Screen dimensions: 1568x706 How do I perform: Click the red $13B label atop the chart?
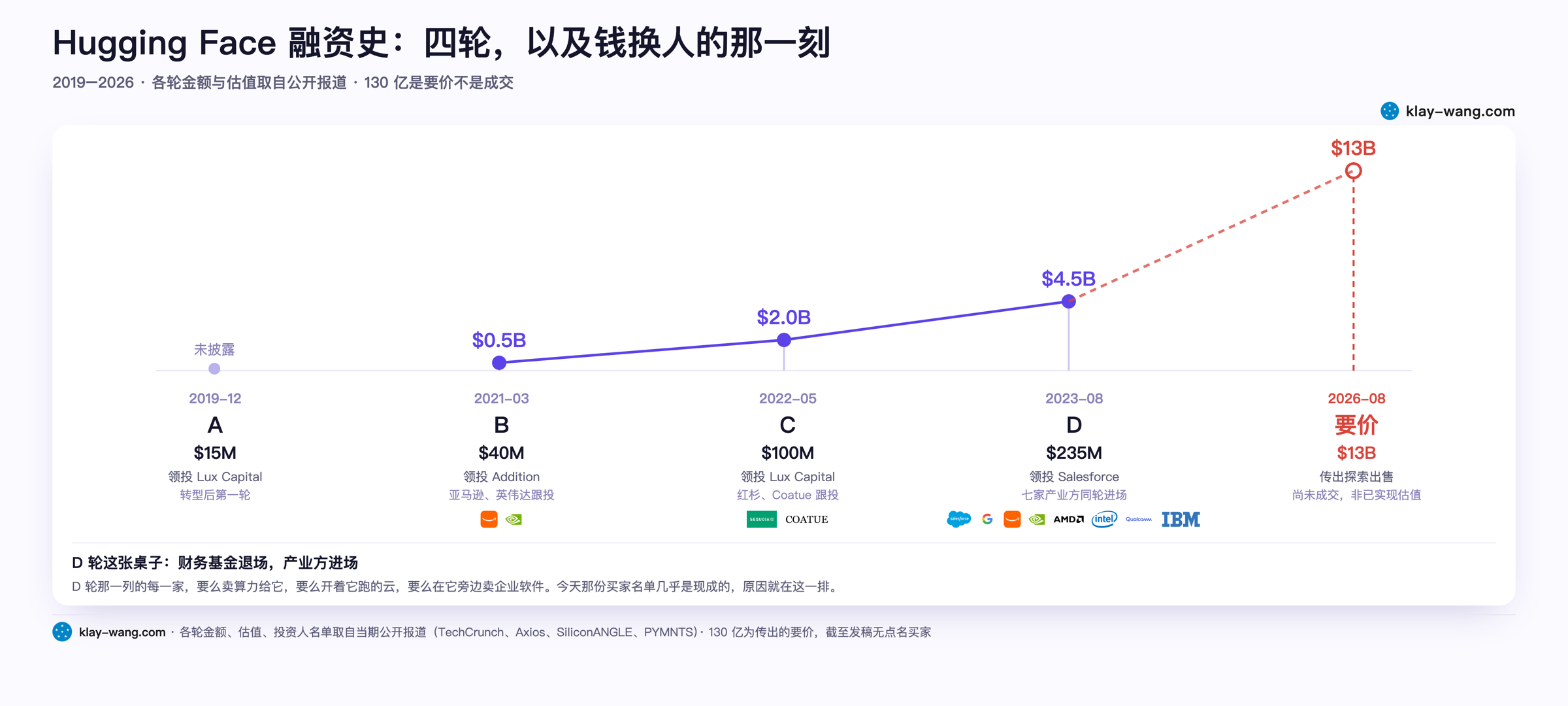point(1354,148)
